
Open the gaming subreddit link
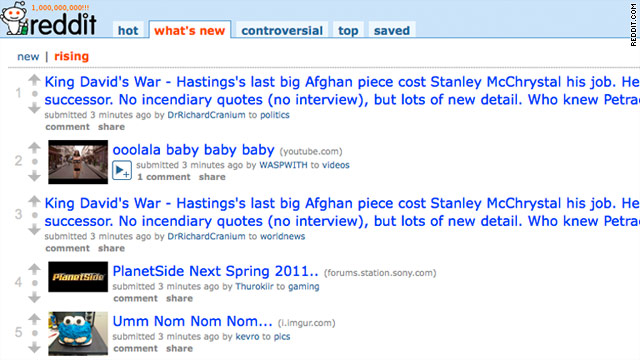(x=304, y=287)
